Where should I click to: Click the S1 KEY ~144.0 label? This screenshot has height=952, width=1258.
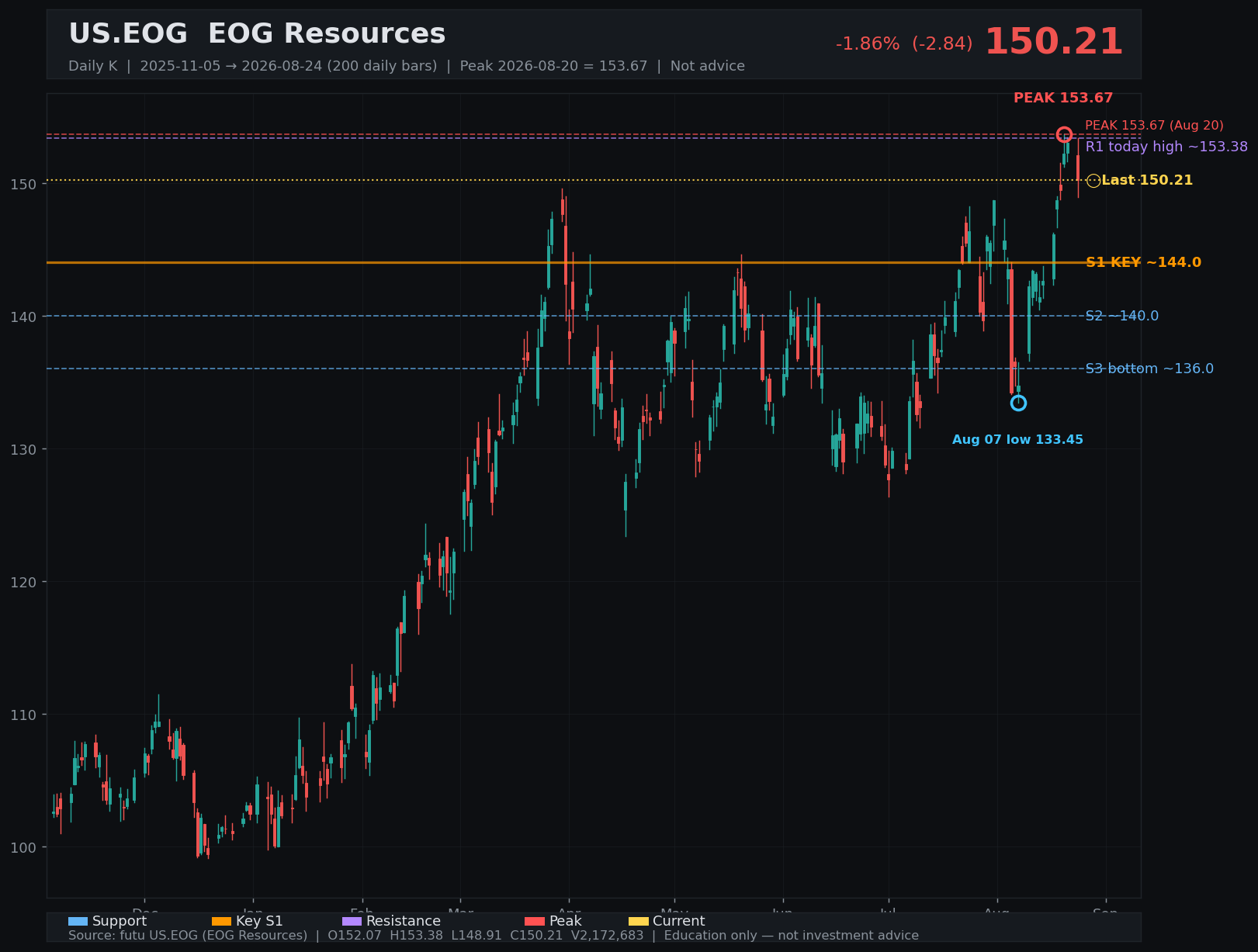[x=1143, y=262]
